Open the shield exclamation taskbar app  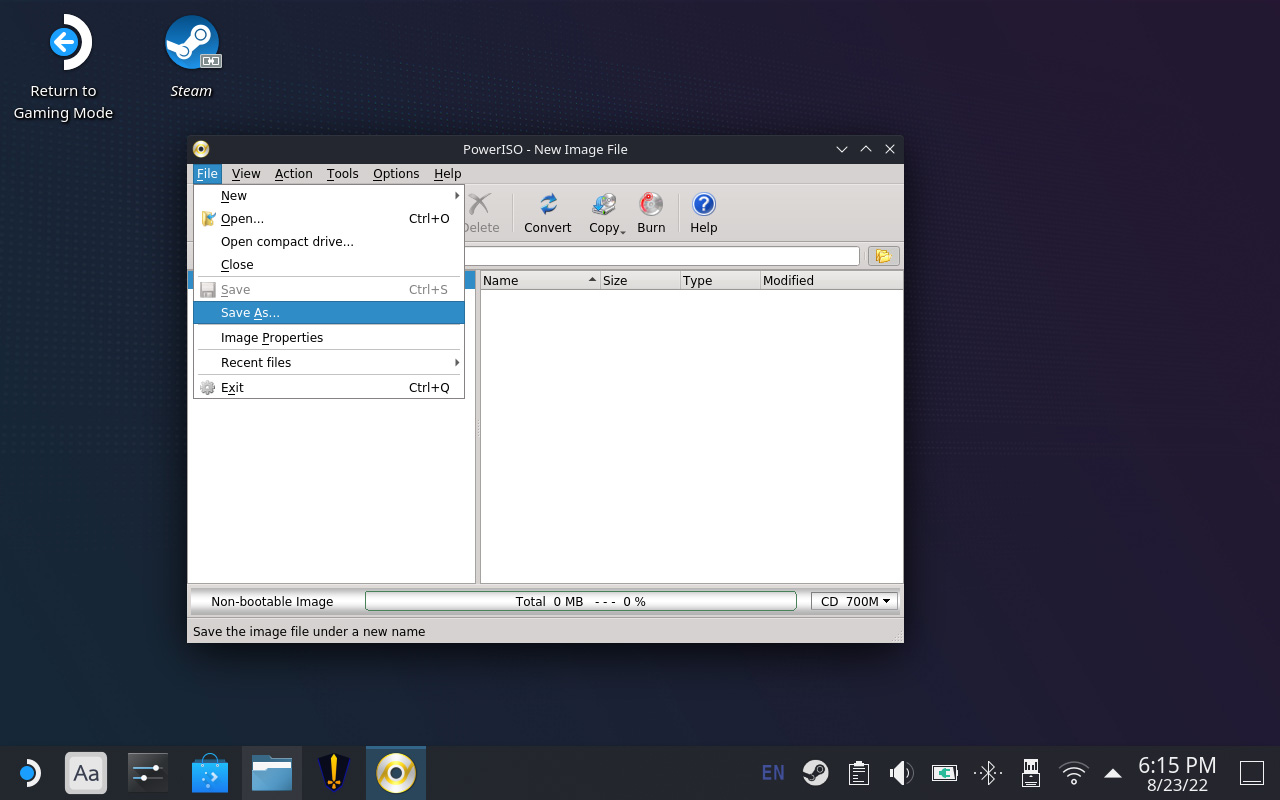[333, 773]
